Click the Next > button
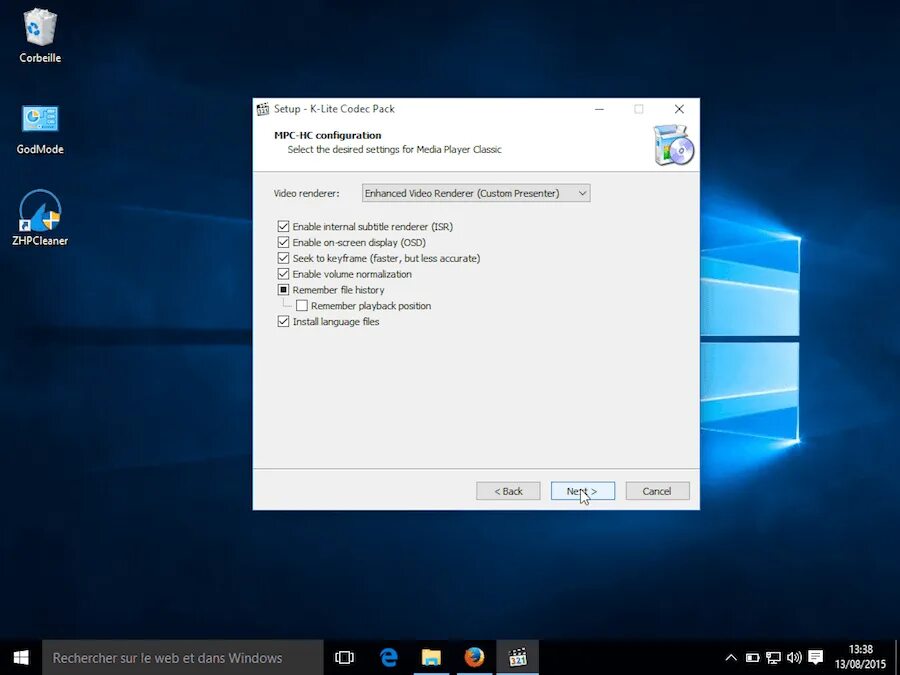Viewport: 900px width, 675px height. [x=583, y=491]
